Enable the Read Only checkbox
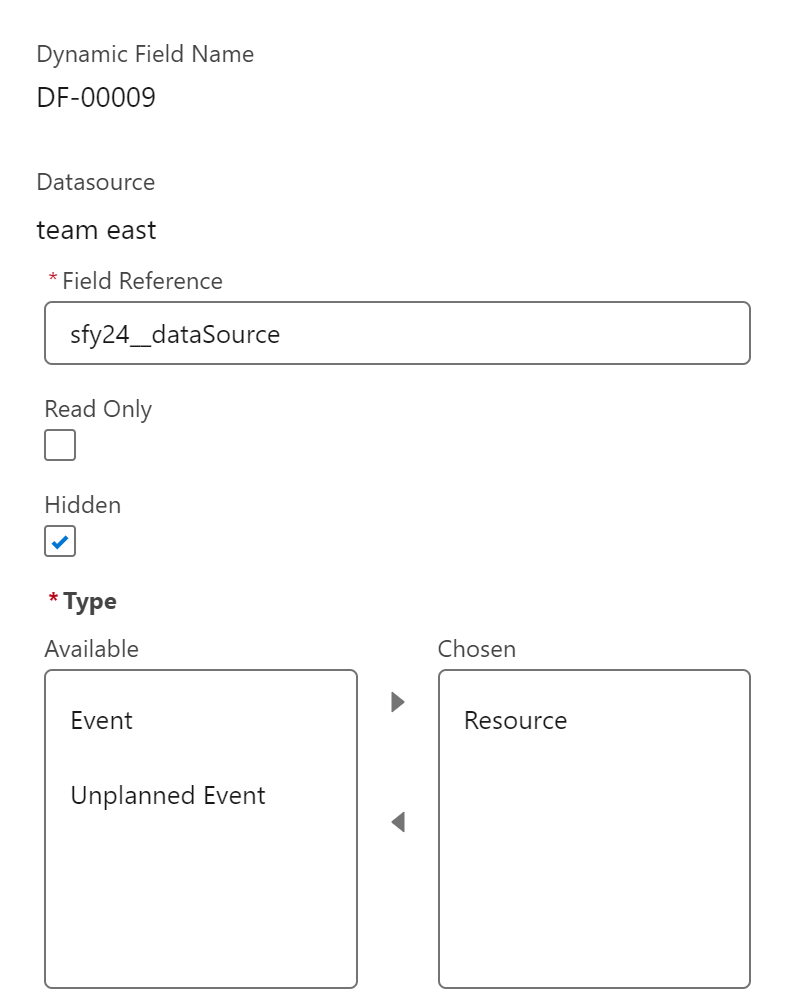794x1002 pixels. tap(60, 445)
